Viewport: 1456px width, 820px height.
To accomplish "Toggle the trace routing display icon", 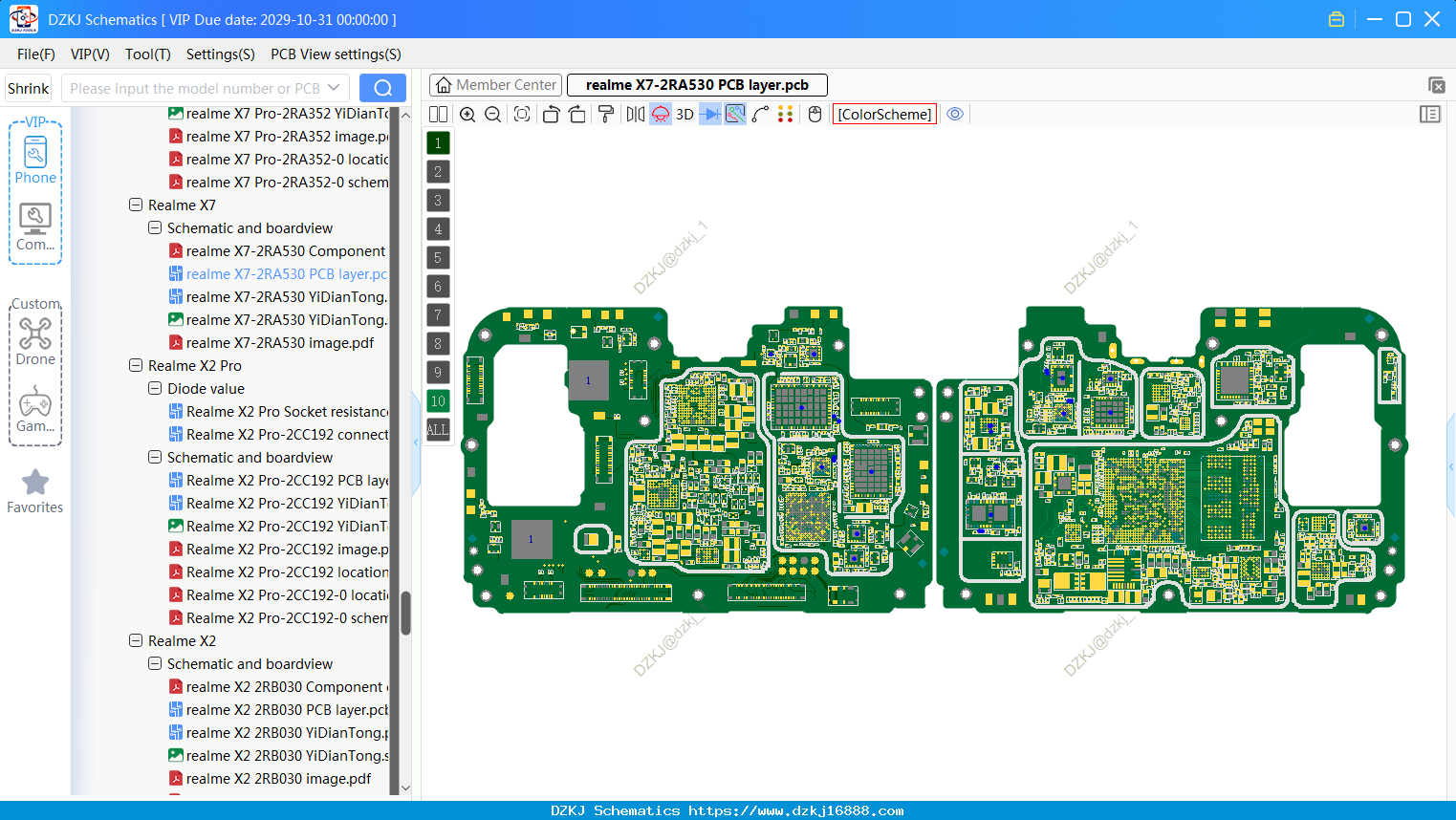I will (735, 114).
